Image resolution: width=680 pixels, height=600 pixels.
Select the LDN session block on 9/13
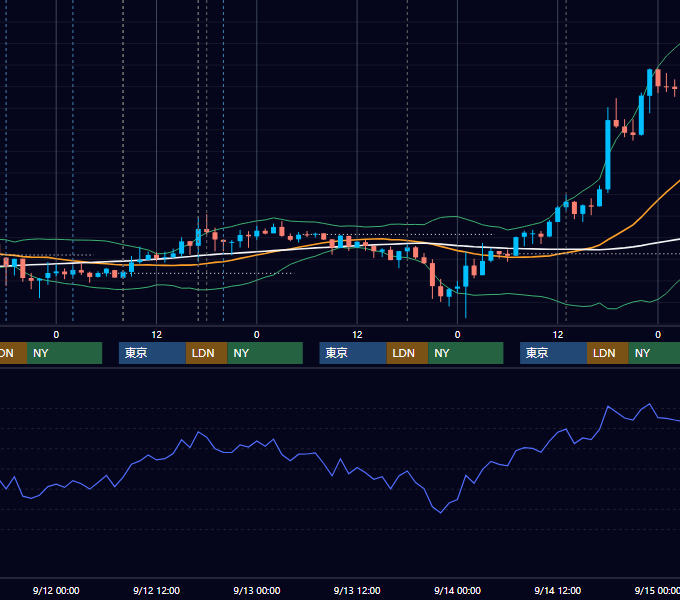pos(407,353)
